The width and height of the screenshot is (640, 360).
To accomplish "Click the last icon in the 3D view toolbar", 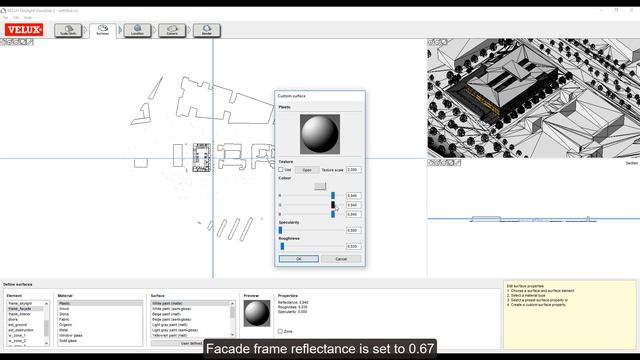I will point(444,42).
